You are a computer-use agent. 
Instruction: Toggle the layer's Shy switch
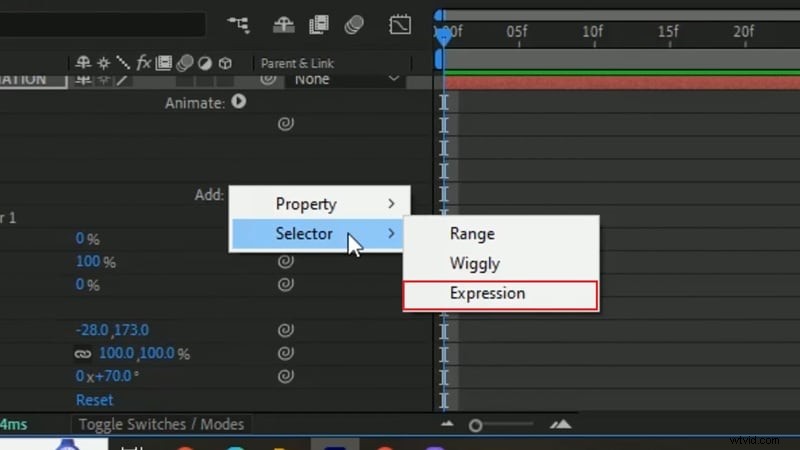(x=83, y=79)
